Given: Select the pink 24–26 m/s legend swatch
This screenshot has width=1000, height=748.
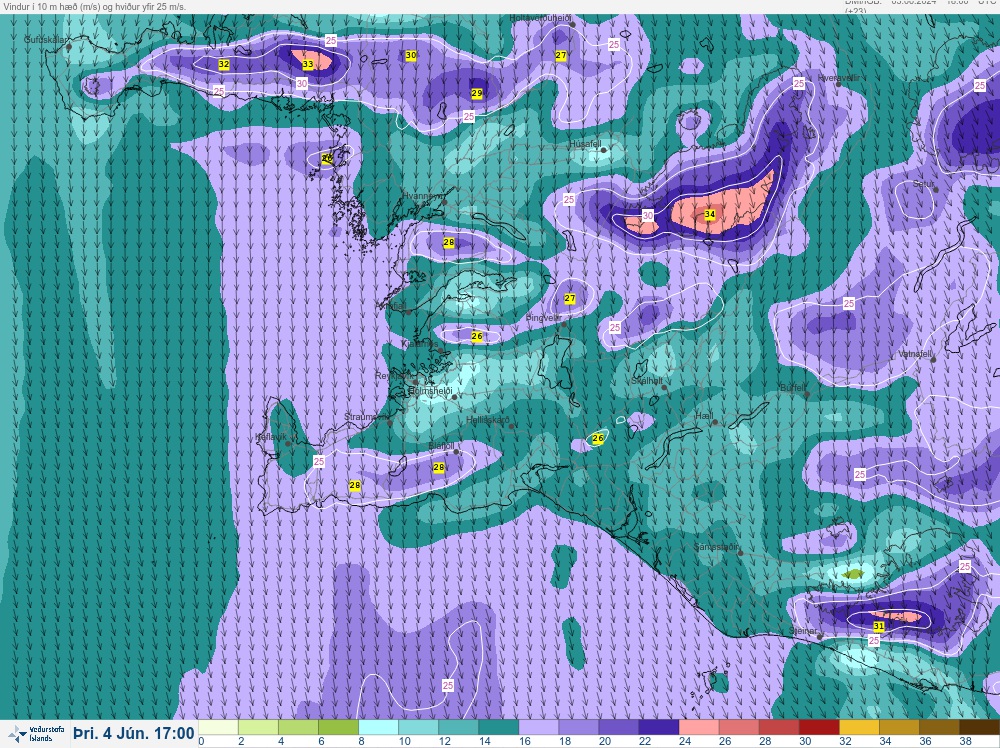Looking at the screenshot, I should [x=698, y=728].
